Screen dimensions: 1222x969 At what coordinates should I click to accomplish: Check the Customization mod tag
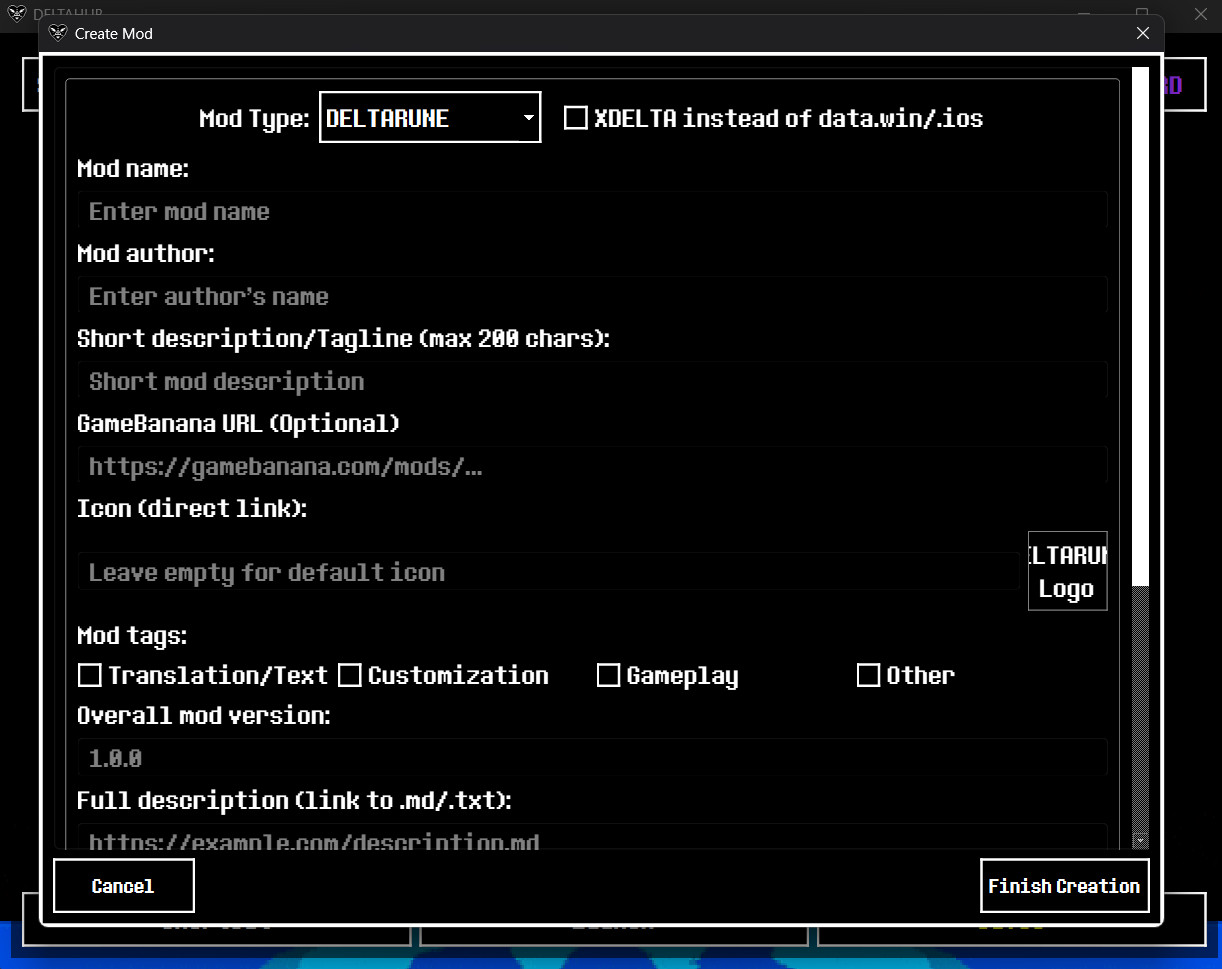click(x=349, y=675)
